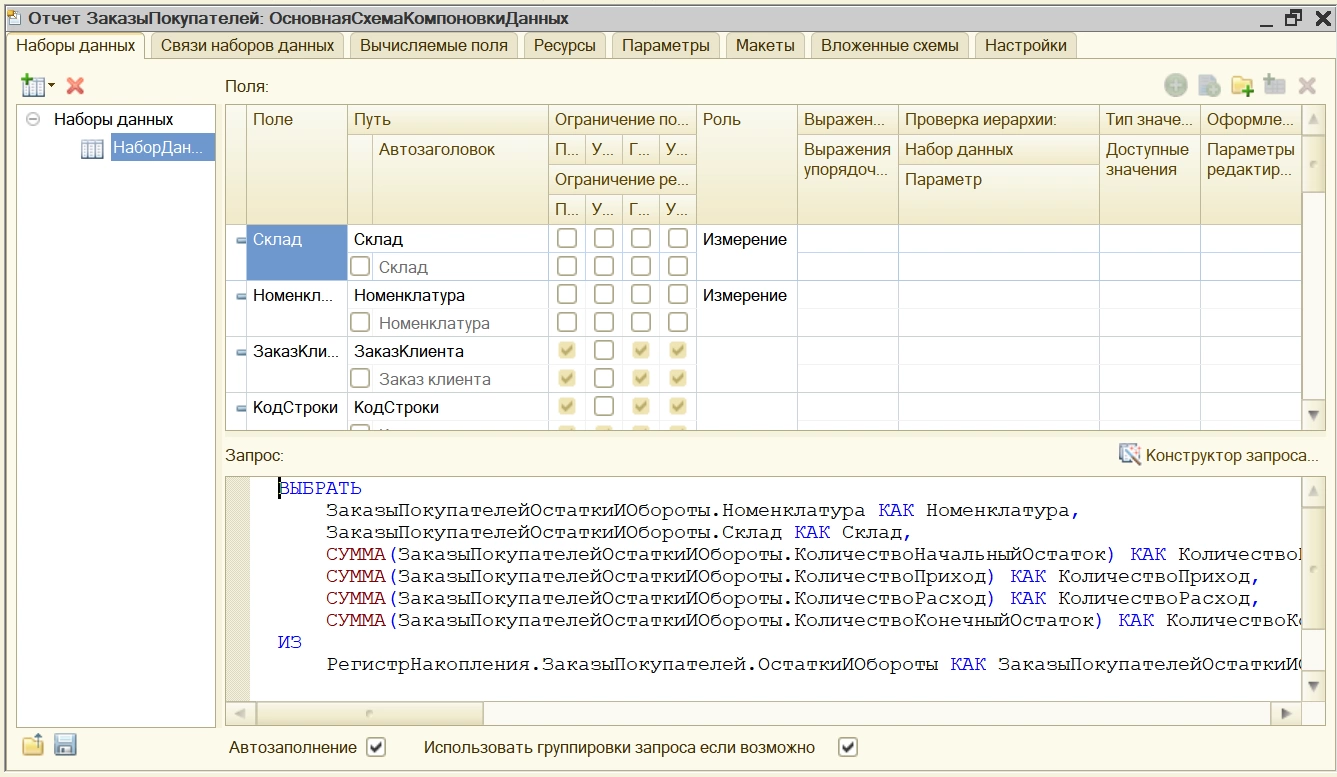Toggle Использовать группировки запроса checkbox
The width and height of the screenshot is (1337, 777).
point(847,747)
